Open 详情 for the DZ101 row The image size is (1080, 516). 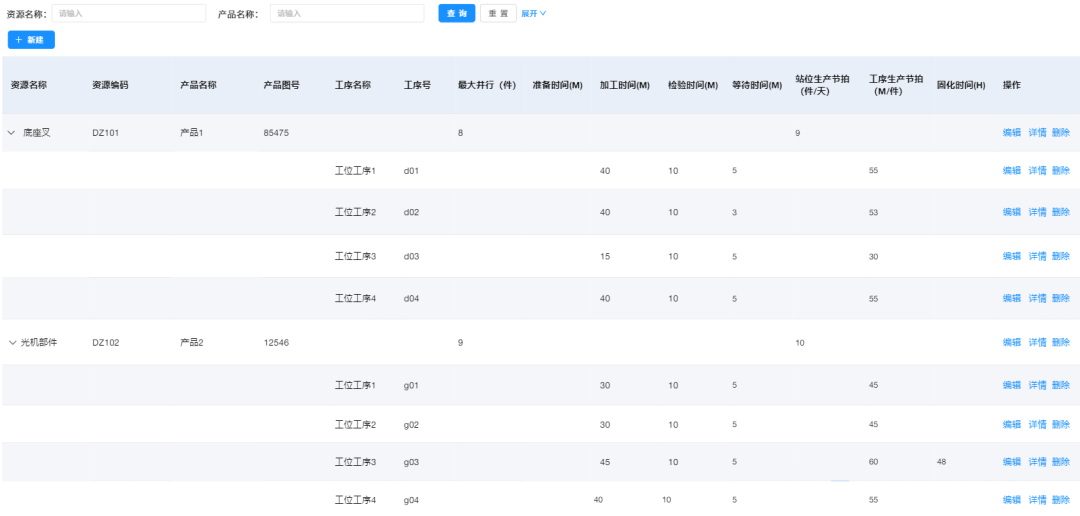(x=1037, y=133)
